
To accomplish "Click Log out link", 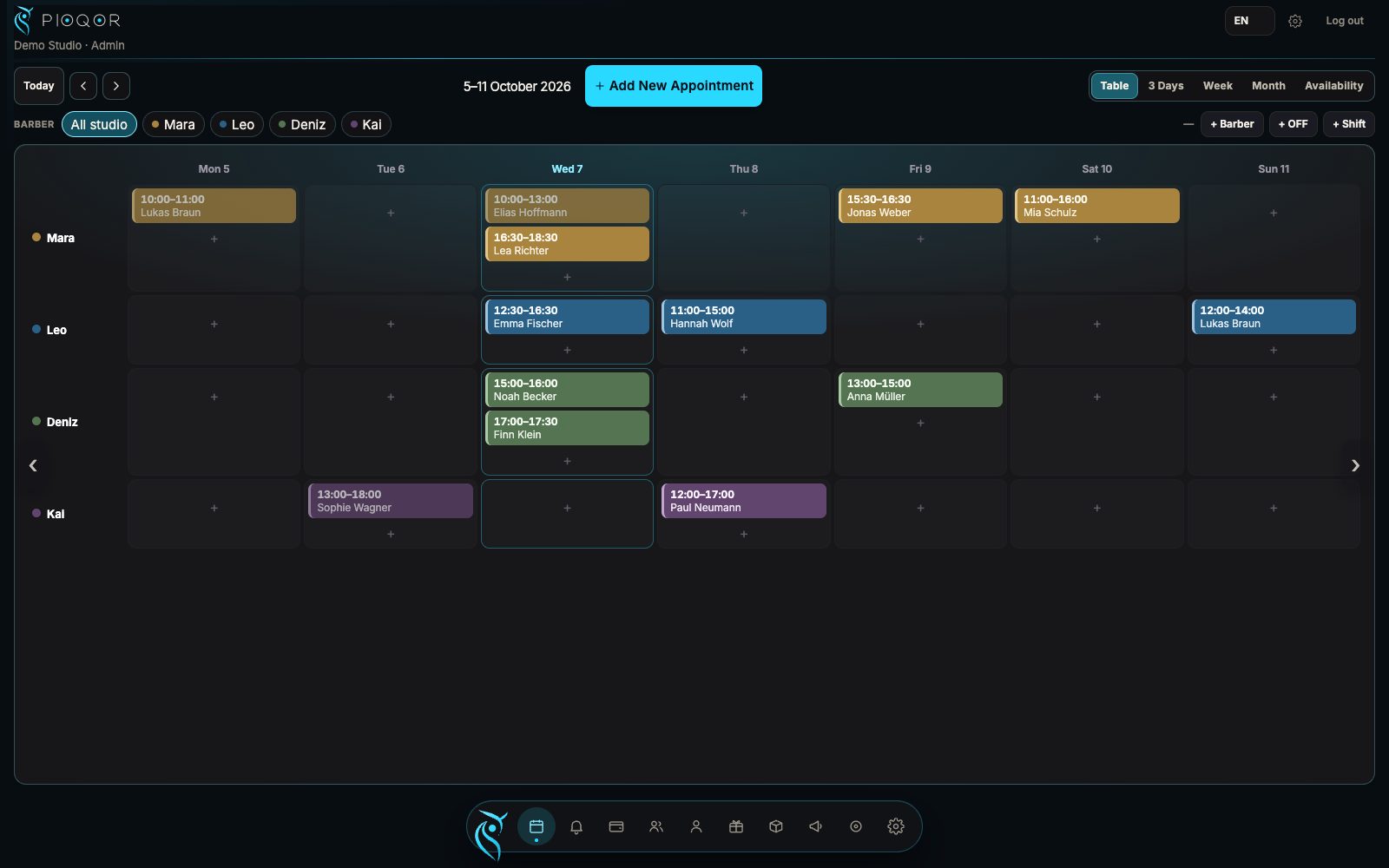I will [x=1344, y=21].
